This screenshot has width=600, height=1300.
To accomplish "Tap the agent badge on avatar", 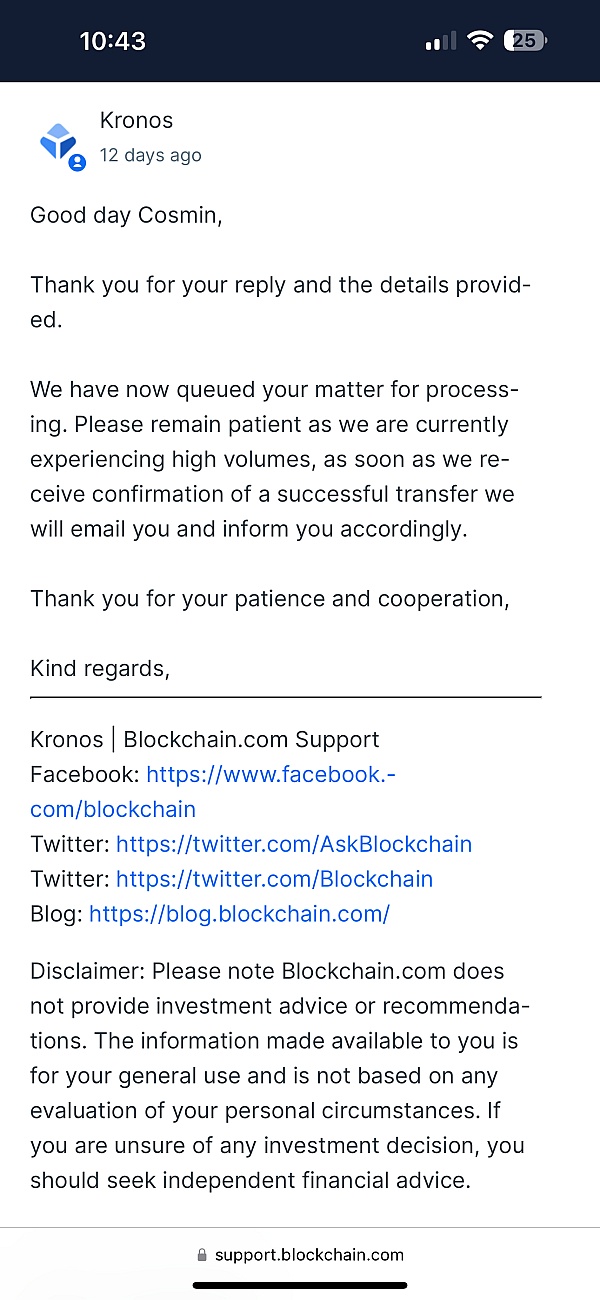I will click(77, 163).
